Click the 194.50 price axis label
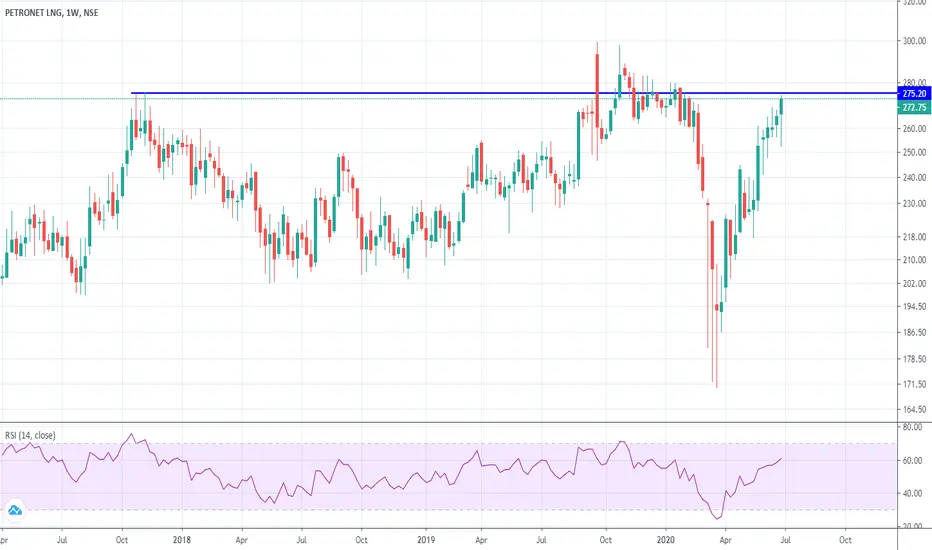 tap(914, 307)
